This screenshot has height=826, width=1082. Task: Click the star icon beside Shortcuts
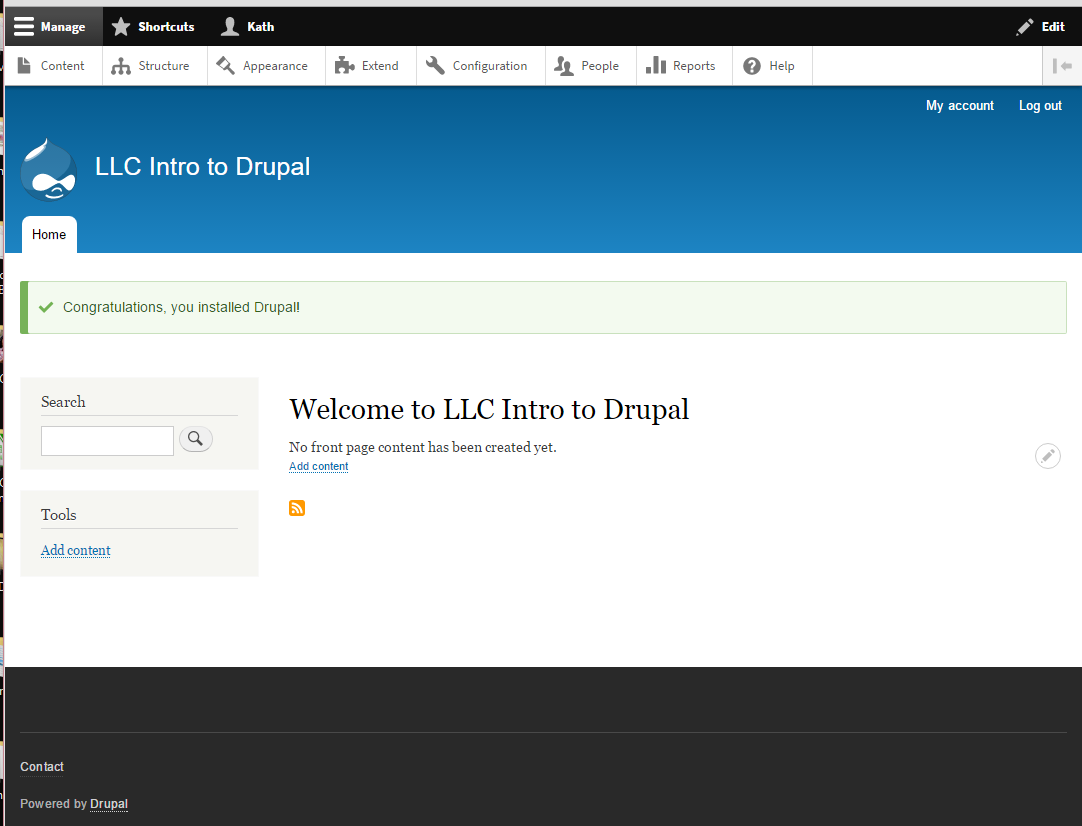pyautogui.click(x=121, y=27)
